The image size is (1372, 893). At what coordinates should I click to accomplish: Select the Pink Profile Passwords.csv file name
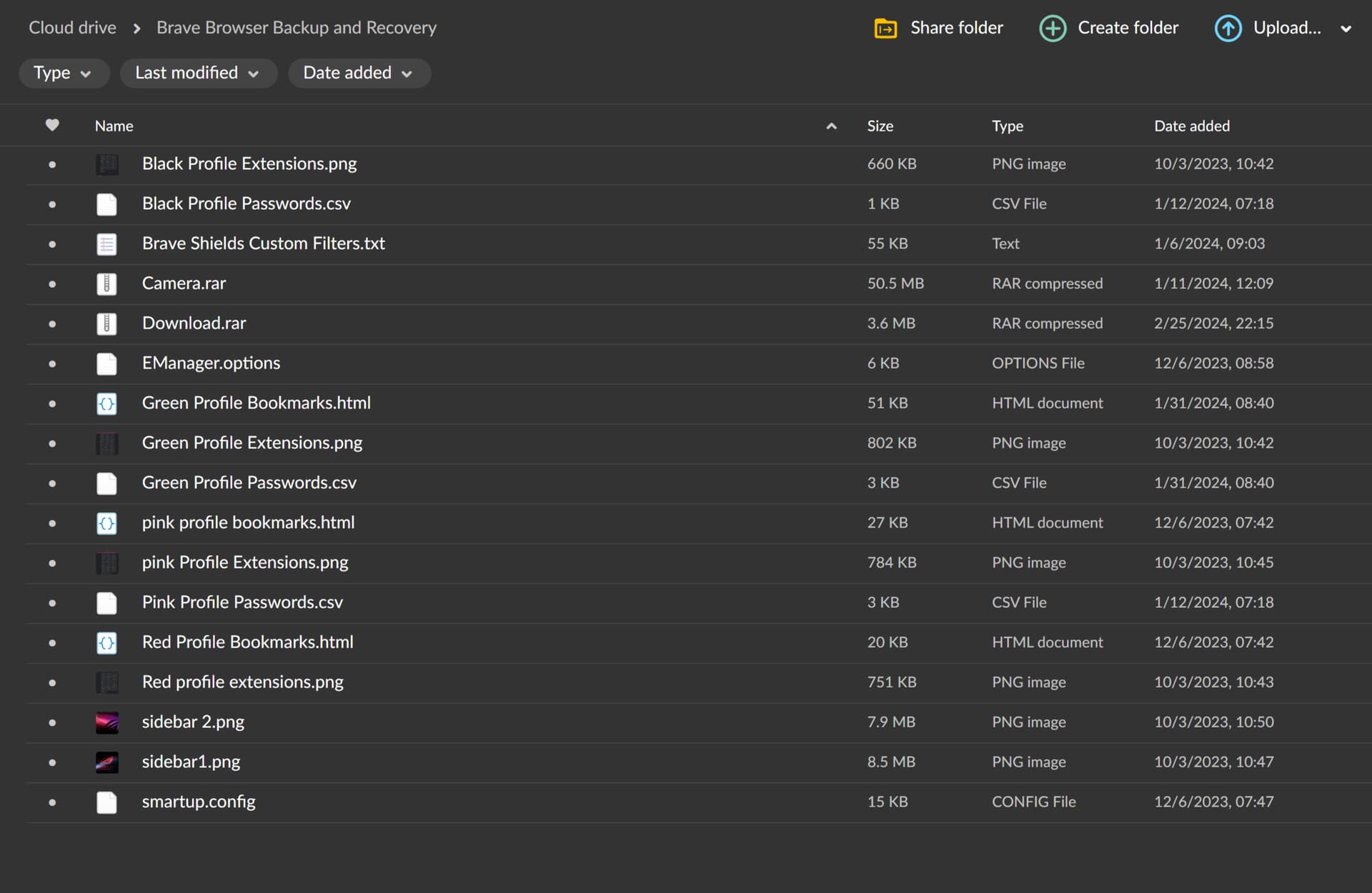tap(242, 602)
